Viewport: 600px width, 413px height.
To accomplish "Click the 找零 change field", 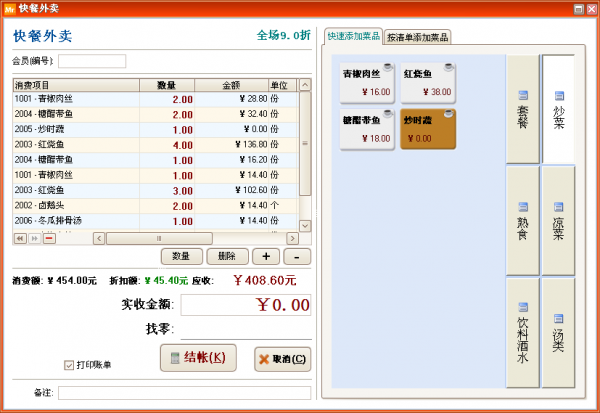I will click(x=246, y=329).
